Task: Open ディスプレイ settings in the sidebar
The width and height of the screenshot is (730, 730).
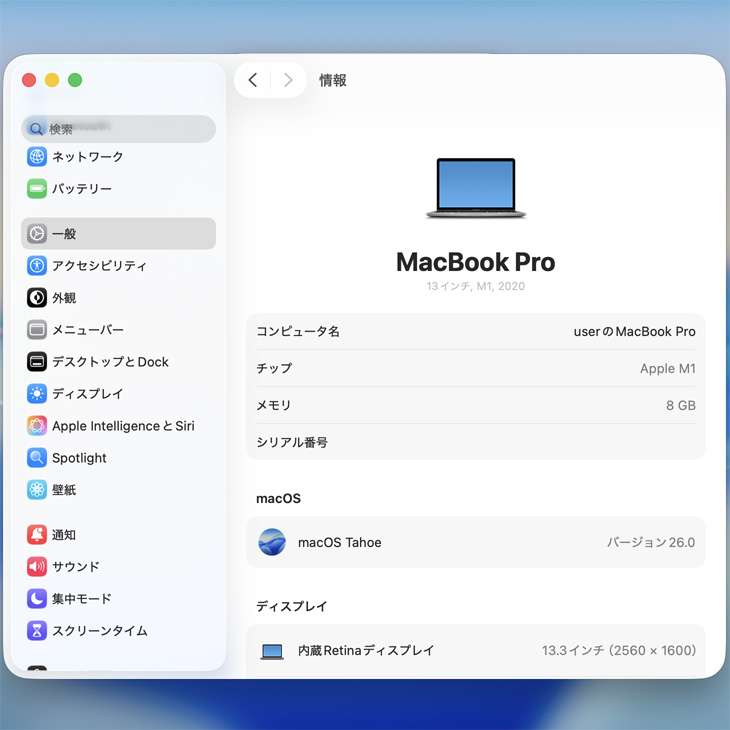Action: (88, 394)
